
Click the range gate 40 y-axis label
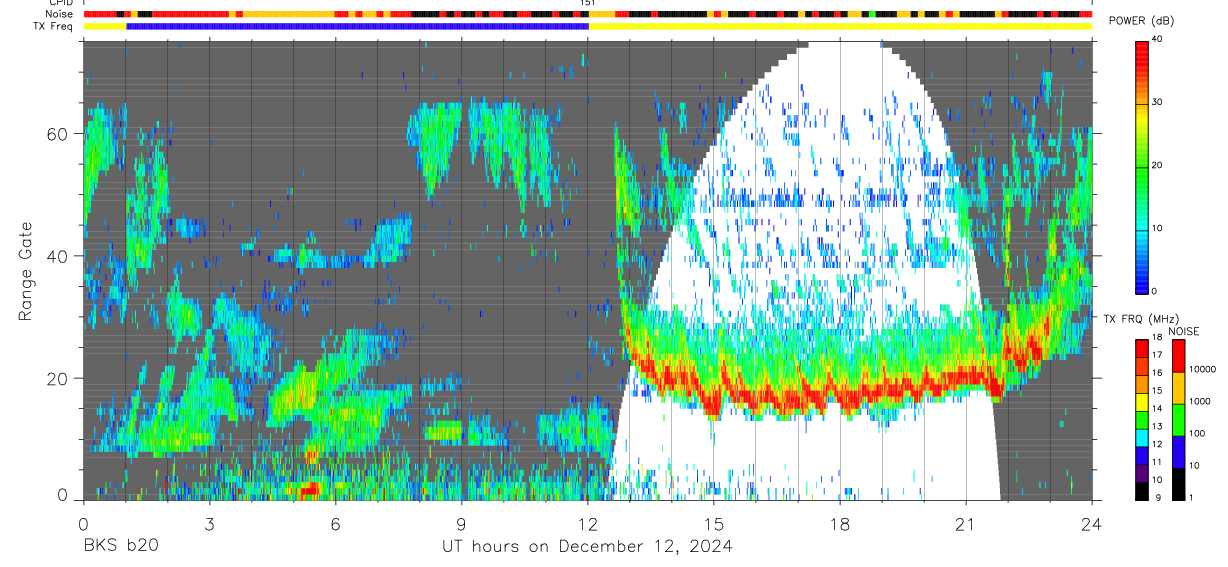[58, 255]
